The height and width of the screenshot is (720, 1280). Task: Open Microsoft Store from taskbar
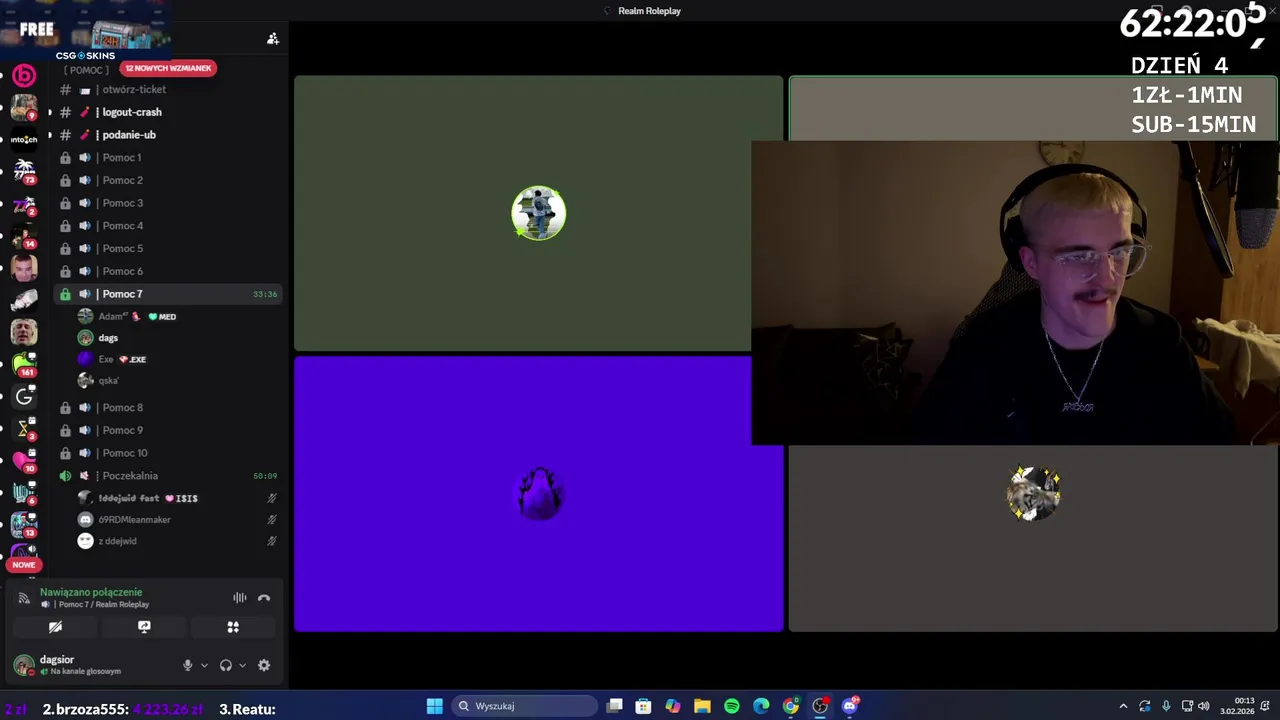[x=643, y=706]
